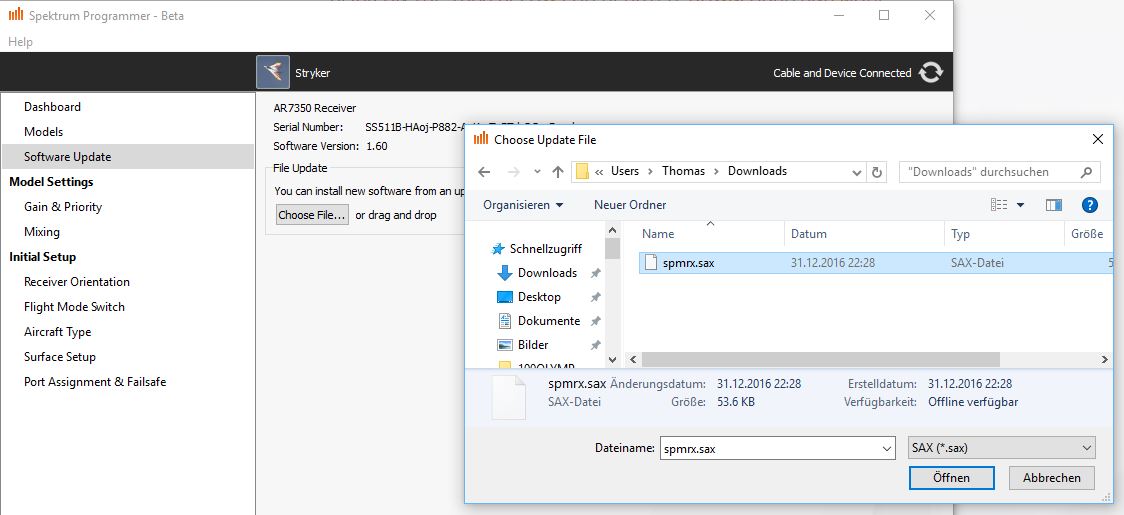1124x515 pixels.
Task: Click the Spektrum Programmer title bar logo
Action: pyautogui.click(x=15, y=15)
